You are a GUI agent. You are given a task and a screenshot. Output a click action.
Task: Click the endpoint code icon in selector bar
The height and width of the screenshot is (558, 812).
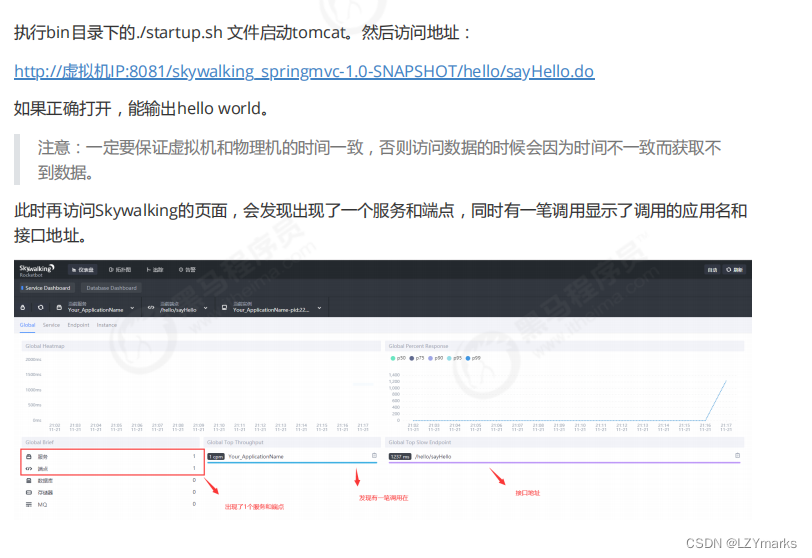151,307
